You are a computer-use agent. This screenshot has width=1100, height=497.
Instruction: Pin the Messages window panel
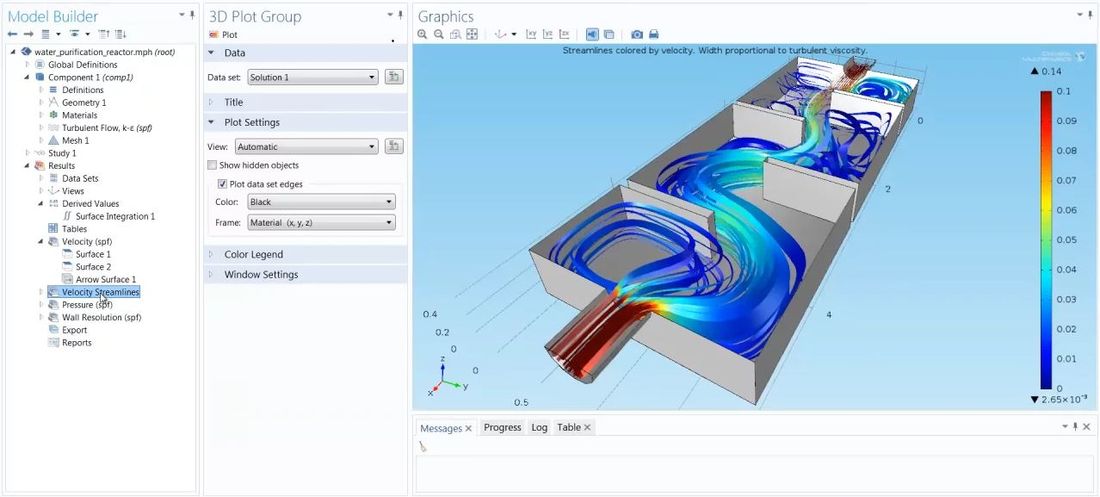pos(1075,427)
